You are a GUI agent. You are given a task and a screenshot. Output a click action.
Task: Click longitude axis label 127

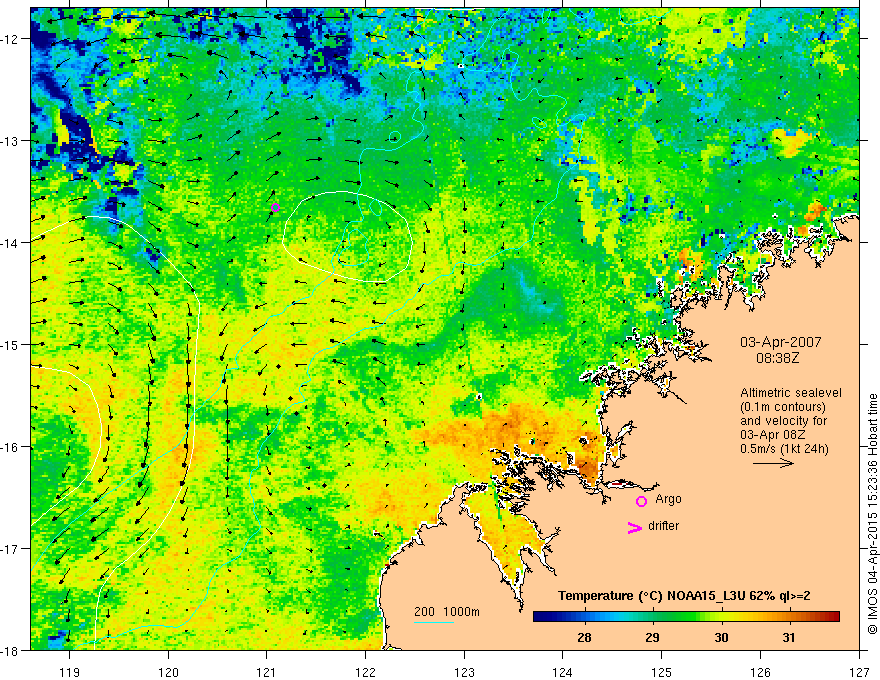tap(859, 672)
